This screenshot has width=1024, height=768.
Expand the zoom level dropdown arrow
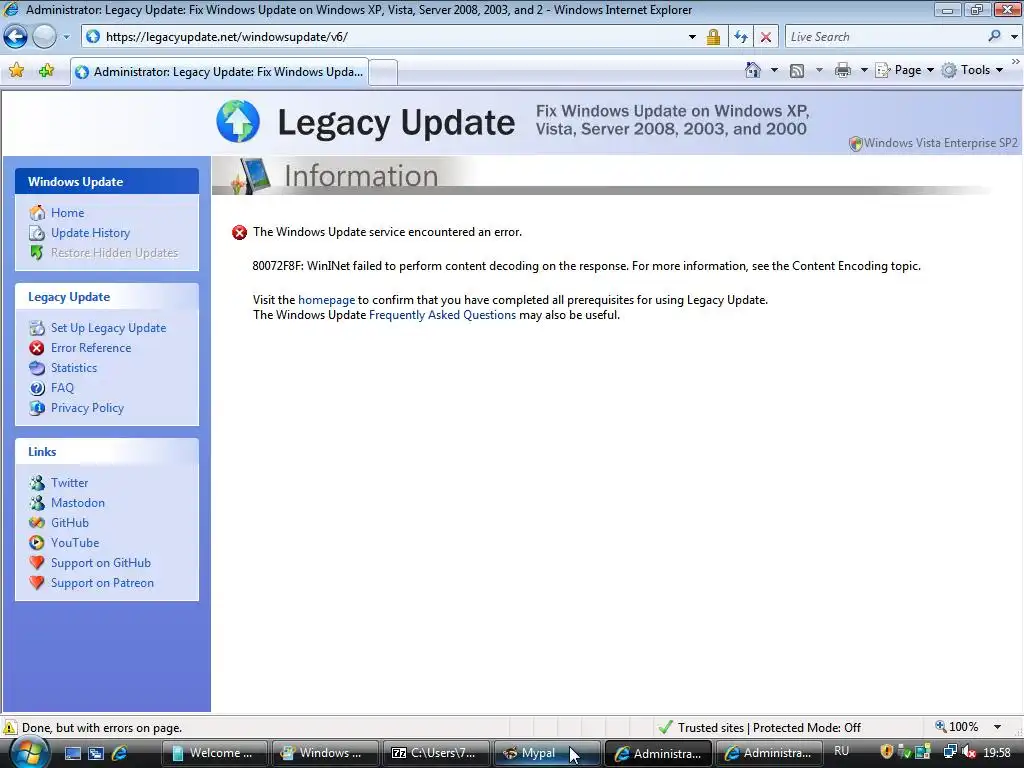click(x=997, y=728)
